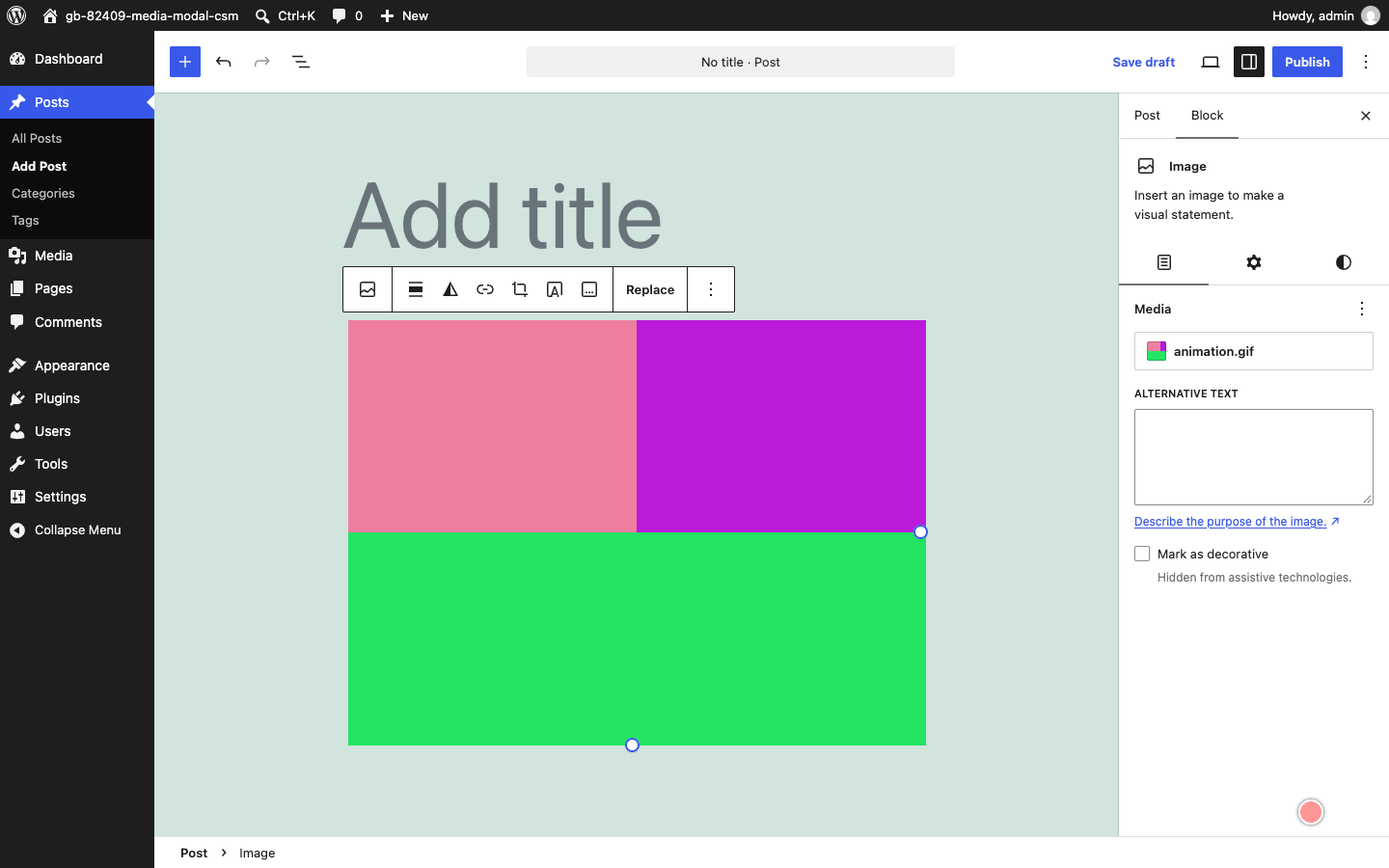Close the settings sidebar
The image size is (1389, 868).
(1366, 116)
